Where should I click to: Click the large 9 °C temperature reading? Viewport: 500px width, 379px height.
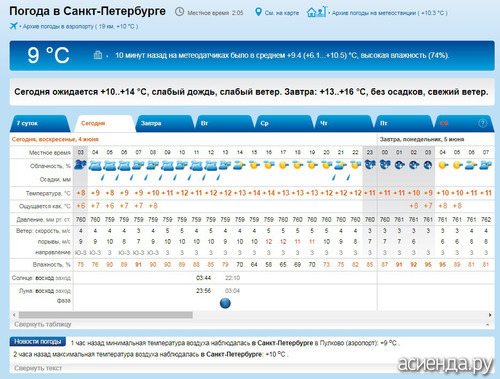coord(48,55)
